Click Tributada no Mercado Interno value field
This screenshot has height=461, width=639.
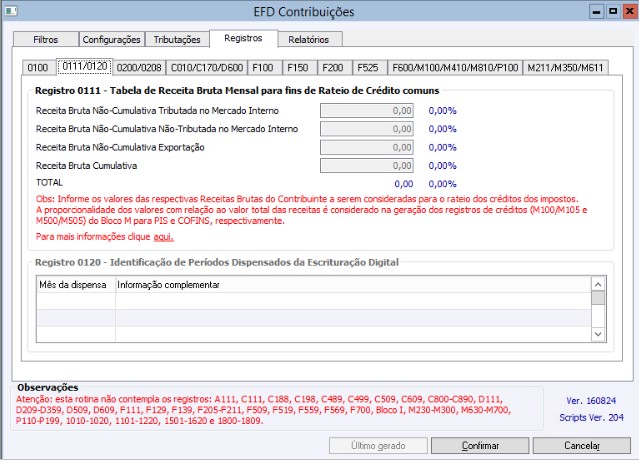click(x=367, y=110)
